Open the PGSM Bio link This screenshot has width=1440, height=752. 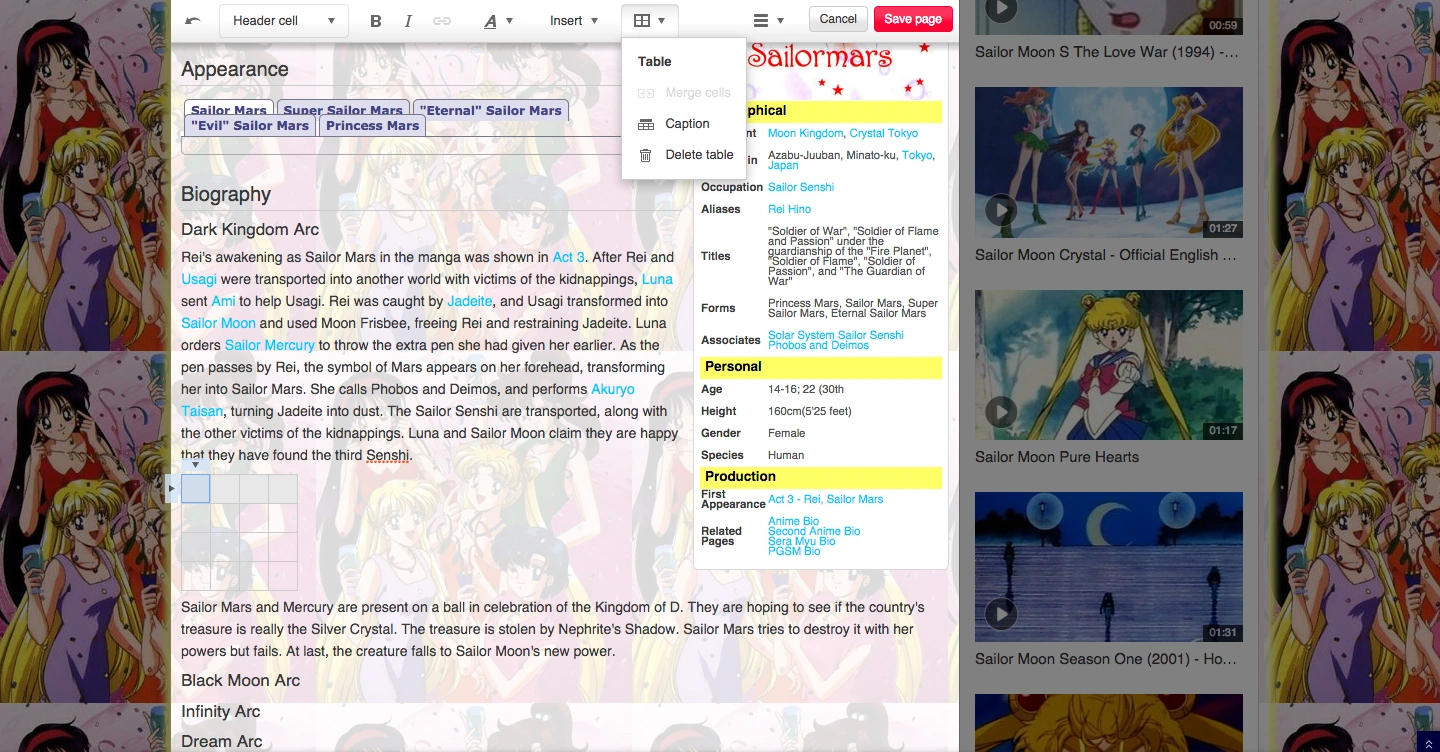(x=794, y=551)
